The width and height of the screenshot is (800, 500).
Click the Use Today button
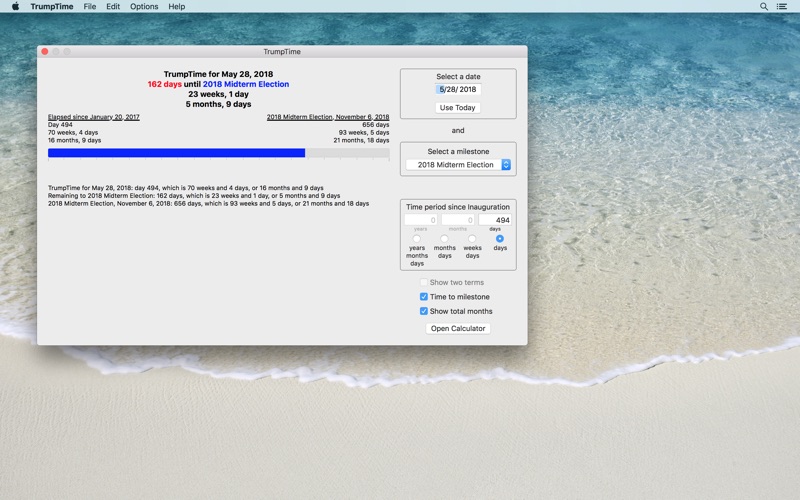(458, 108)
